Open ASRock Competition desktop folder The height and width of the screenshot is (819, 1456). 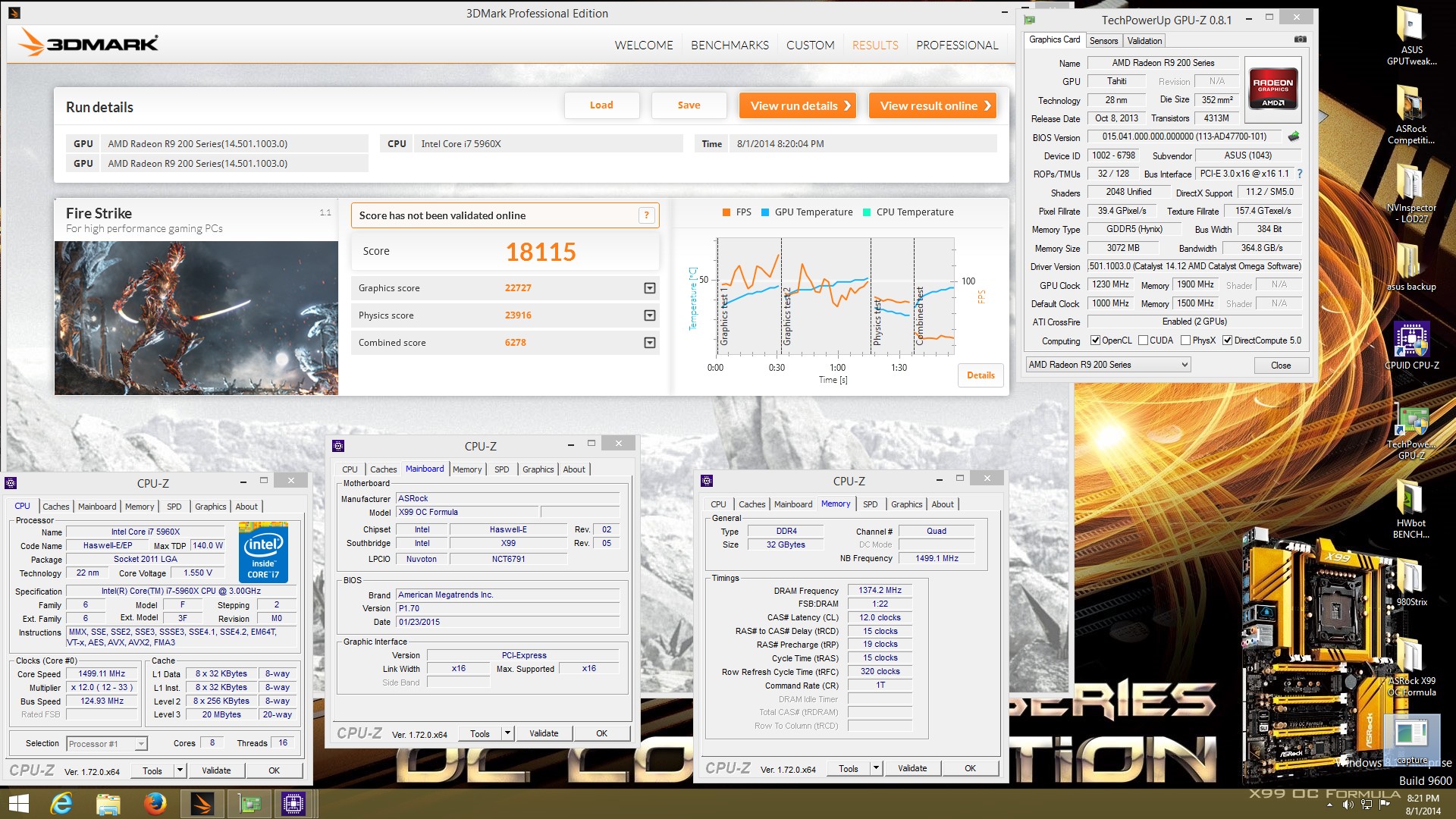pyautogui.click(x=1411, y=115)
